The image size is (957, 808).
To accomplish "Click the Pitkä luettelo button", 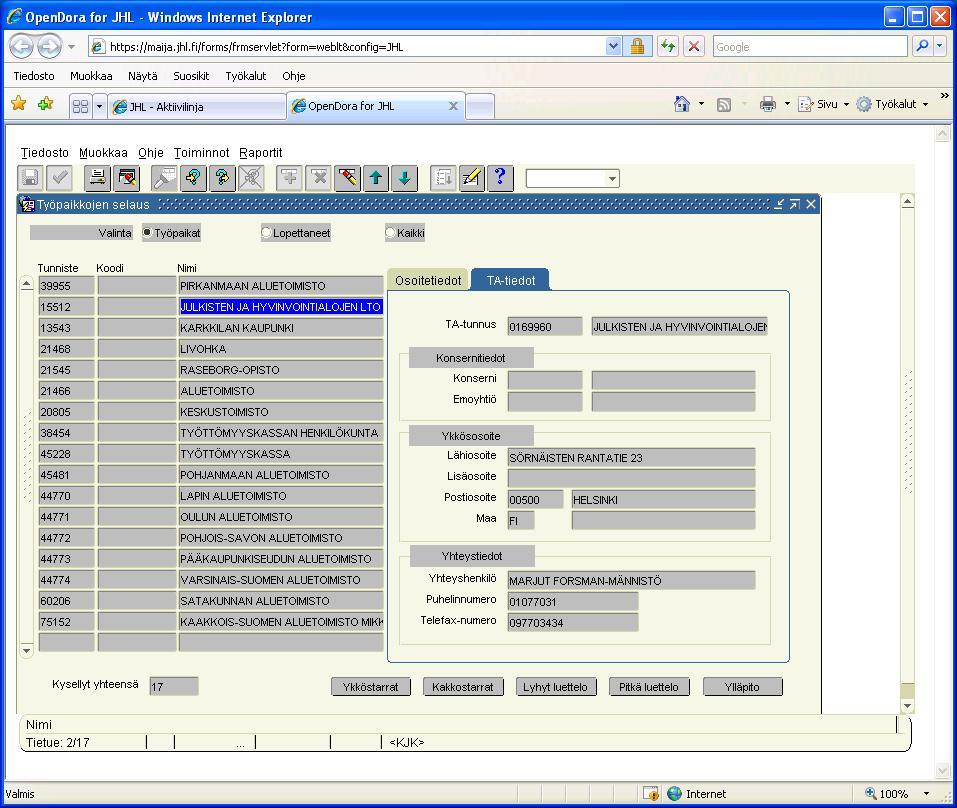I will (x=649, y=687).
